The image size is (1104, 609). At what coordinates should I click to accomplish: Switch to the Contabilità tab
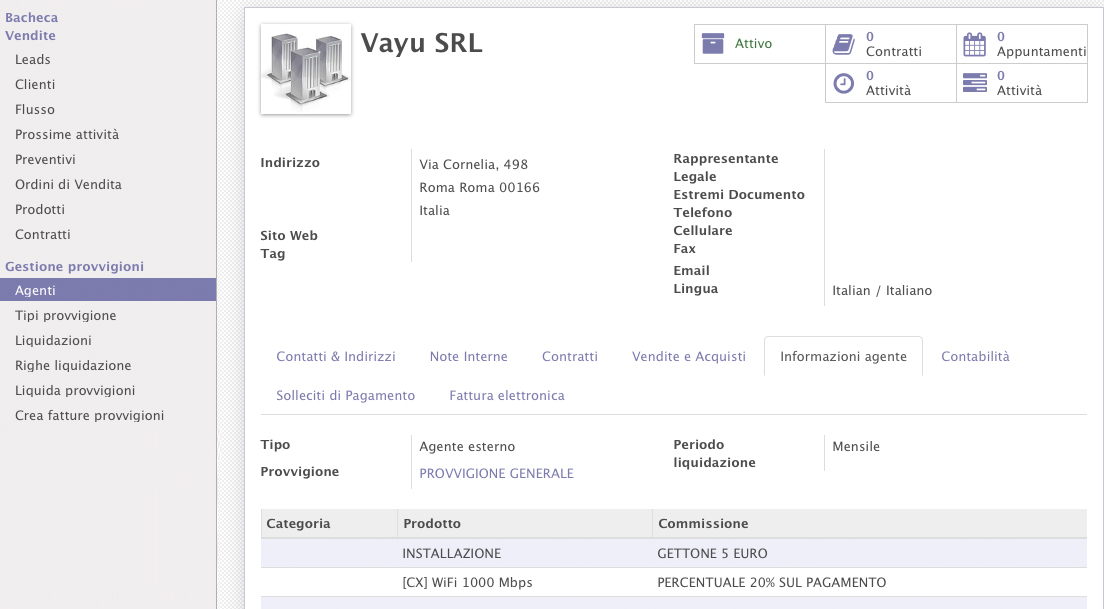[975, 356]
